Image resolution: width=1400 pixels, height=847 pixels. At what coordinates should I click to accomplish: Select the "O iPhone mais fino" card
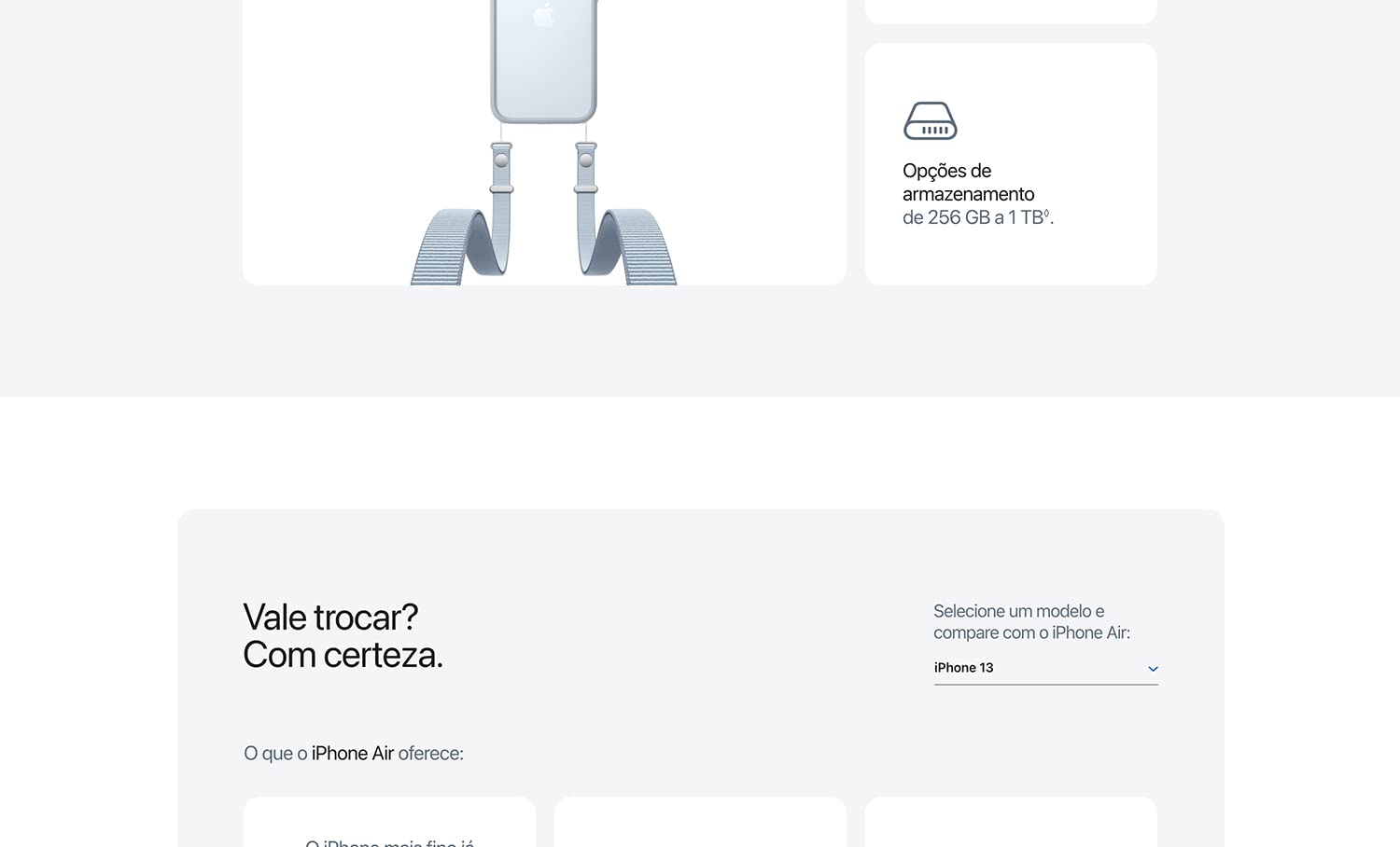click(x=389, y=826)
